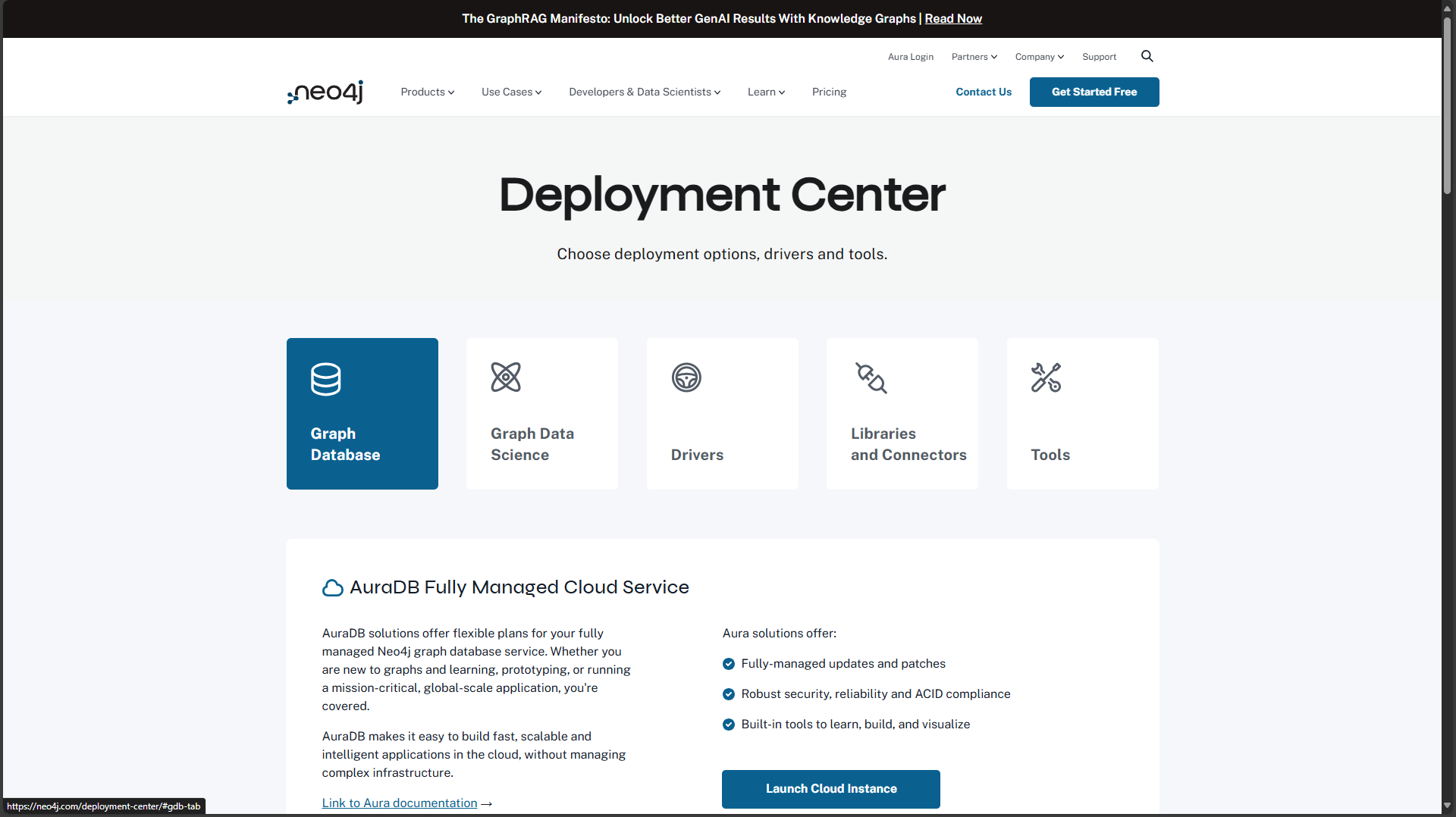This screenshot has height=817, width=1456.
Task: Expand the Partners dropdown
Action: point(974,57)
